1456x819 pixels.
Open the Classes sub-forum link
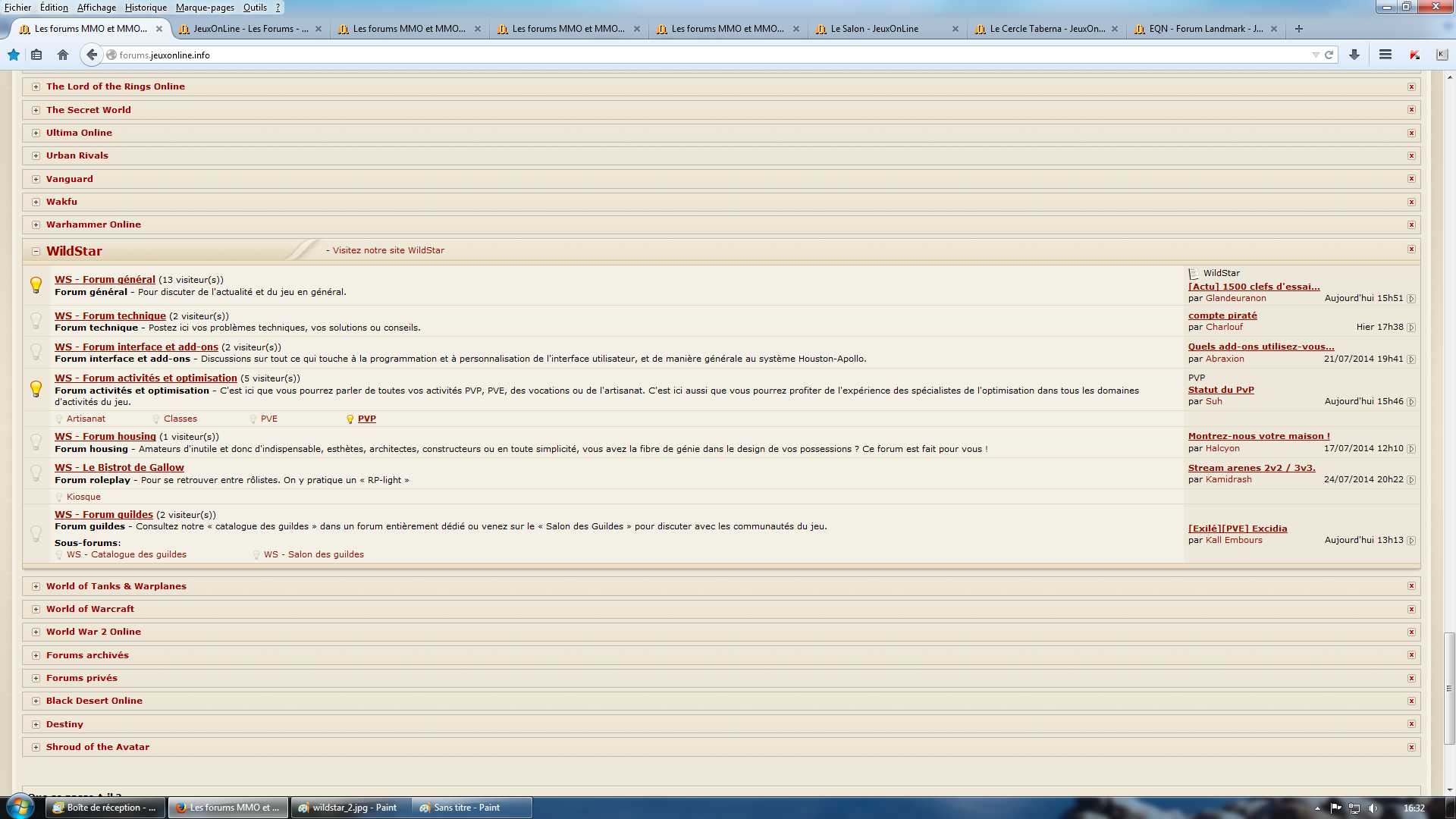pyautogui.click(x=180, y=419)
